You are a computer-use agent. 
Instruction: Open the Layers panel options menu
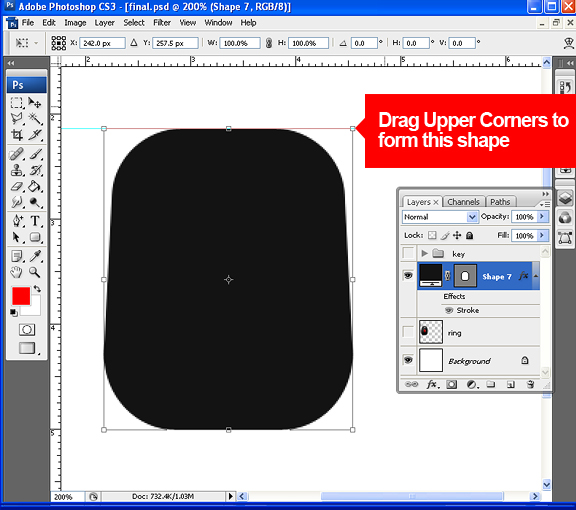click(x=545, y=204)
